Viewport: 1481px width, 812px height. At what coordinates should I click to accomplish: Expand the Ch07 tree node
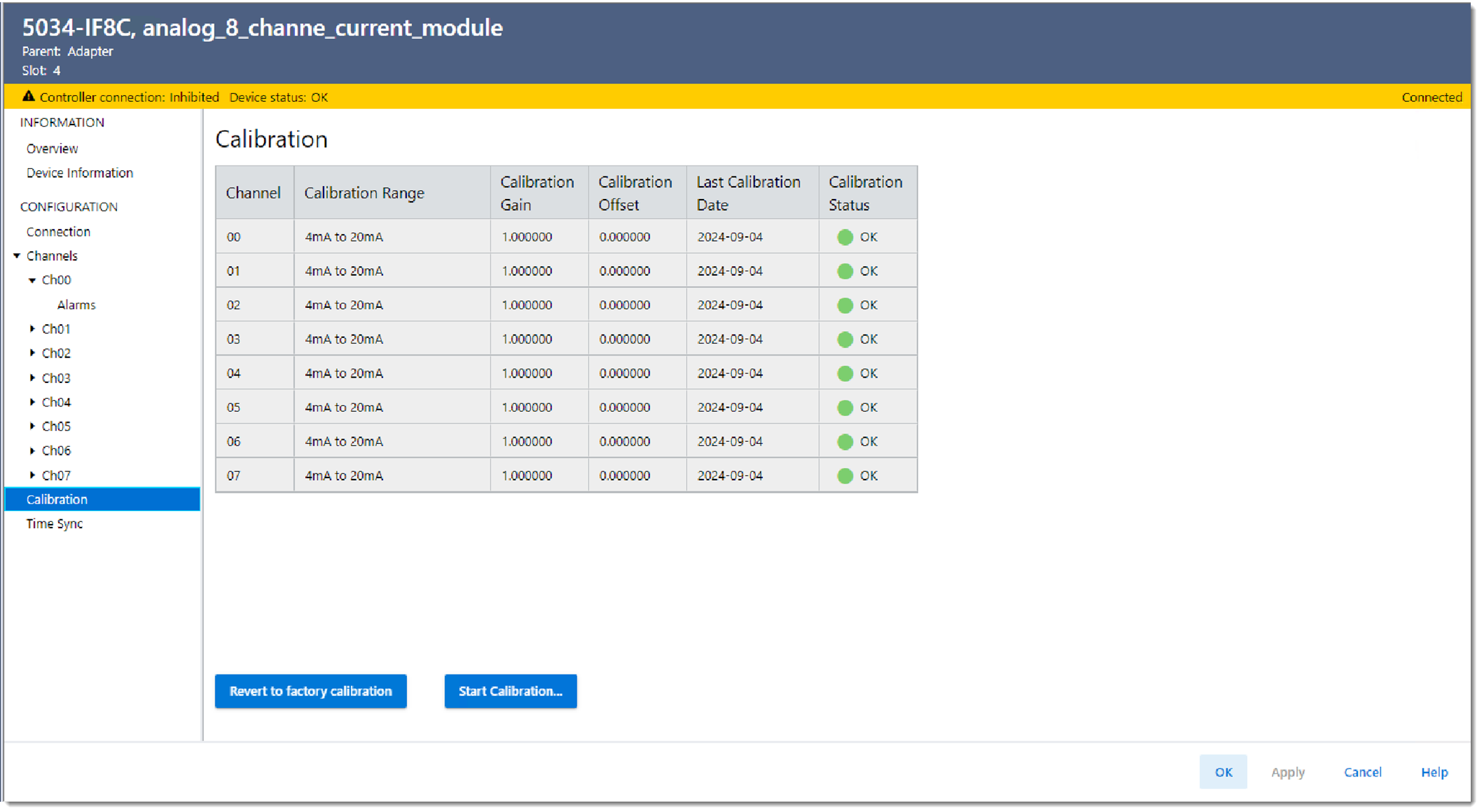click(x=32, y=475)
